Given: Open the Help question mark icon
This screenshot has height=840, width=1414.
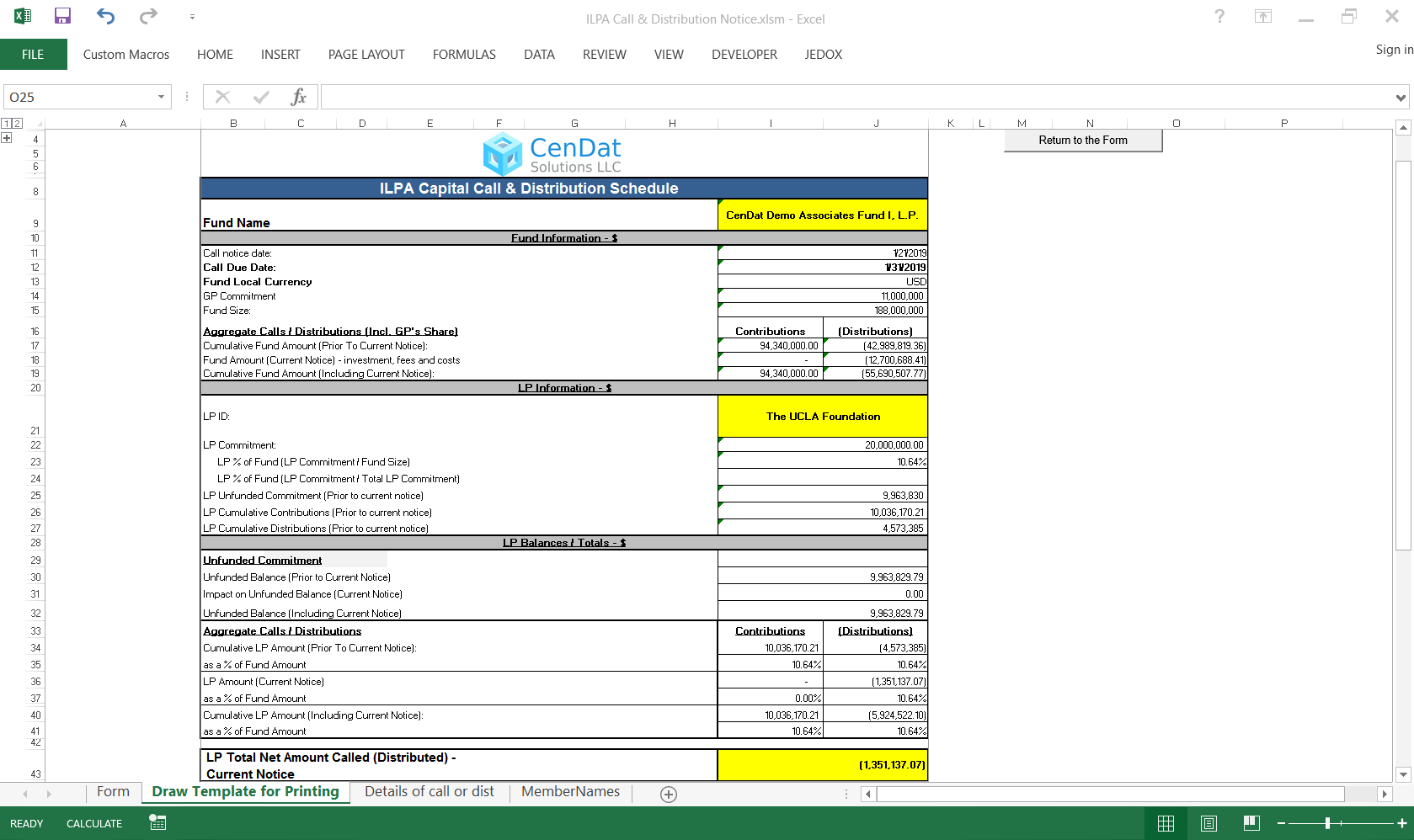Looking at the screenshot, I should click(1219, 16).
